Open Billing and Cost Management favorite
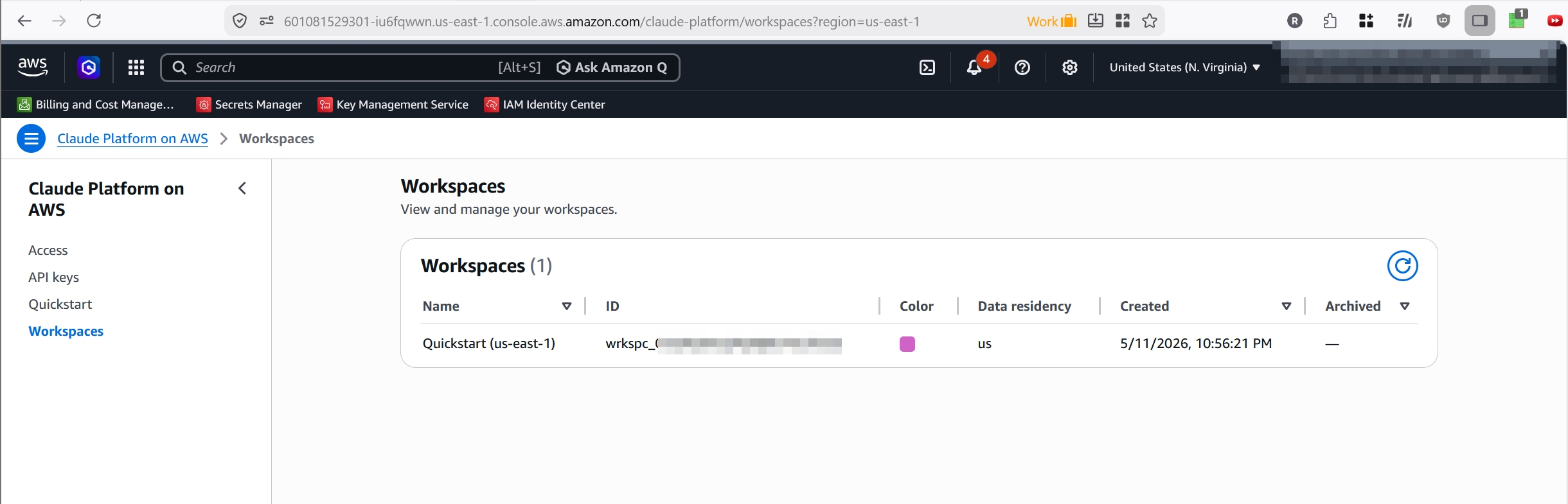Viewport: 1568px width, 504px height. pyautogui.click(x=96, y=105)
